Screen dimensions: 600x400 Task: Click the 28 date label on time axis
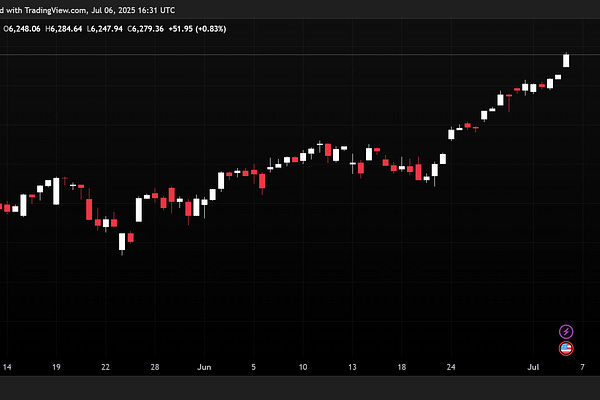point(155,367)
